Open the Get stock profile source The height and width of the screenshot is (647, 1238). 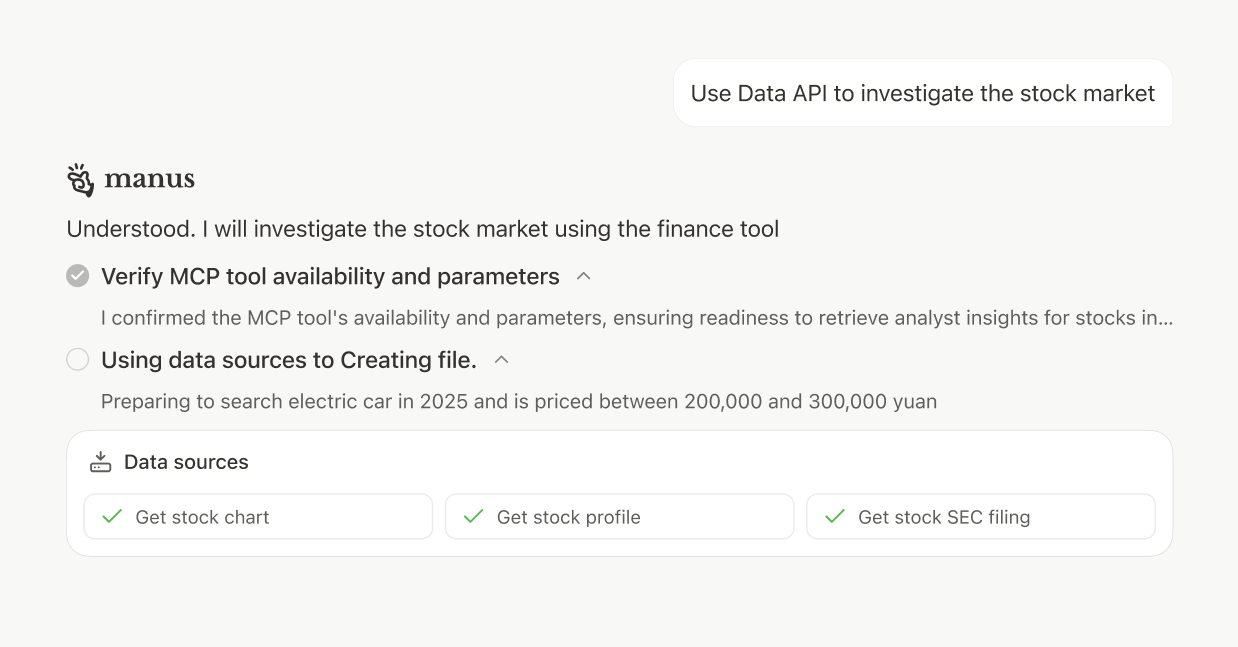click(x=618, y=516)
